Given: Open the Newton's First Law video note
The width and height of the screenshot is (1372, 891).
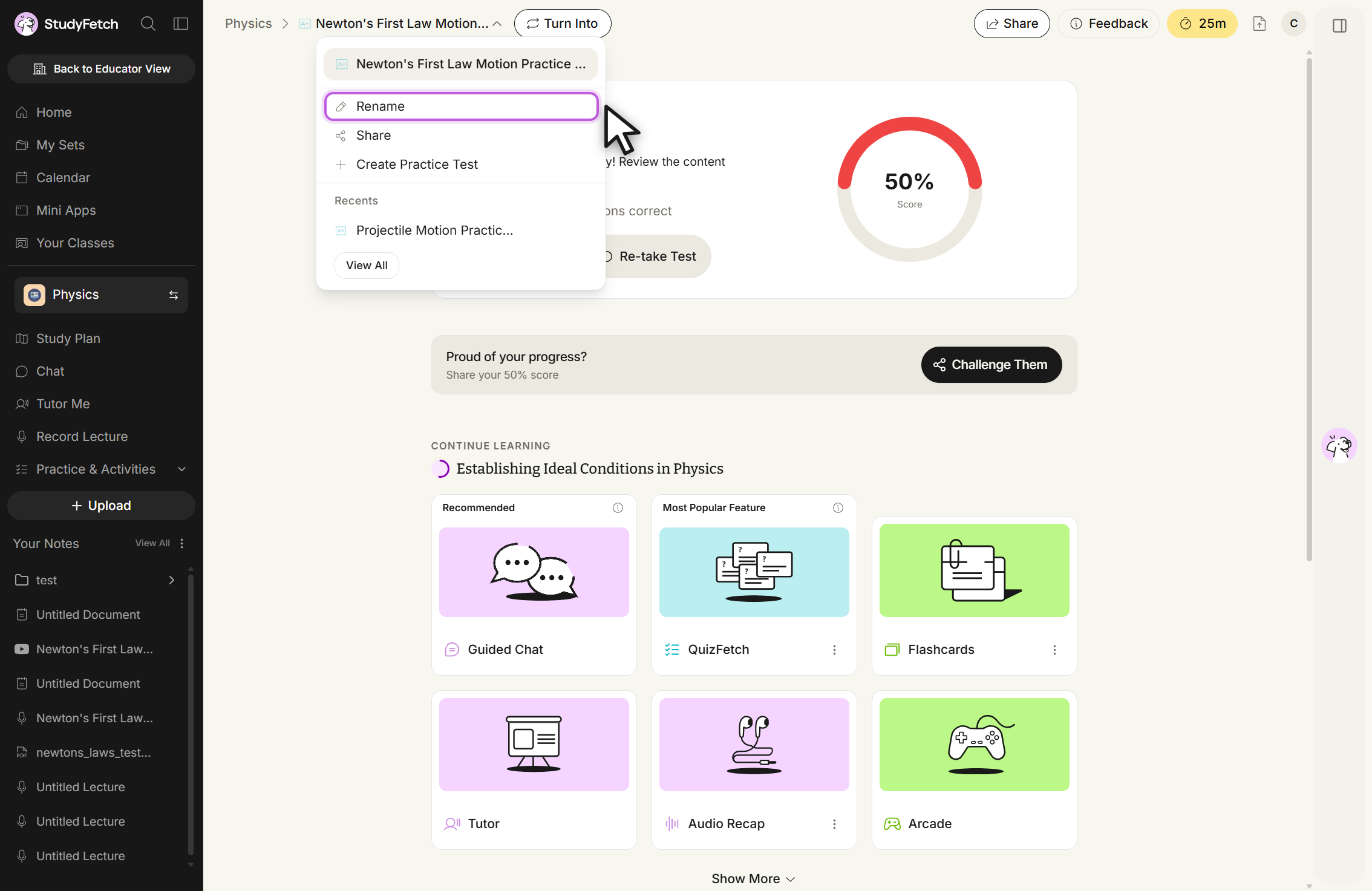Looking at the screenshot, I should click(95, 649).
